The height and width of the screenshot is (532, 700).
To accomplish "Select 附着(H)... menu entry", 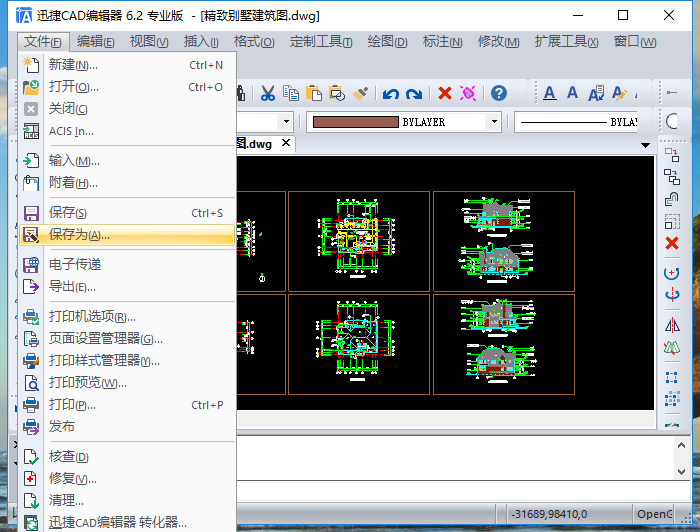I will (127, 183).
